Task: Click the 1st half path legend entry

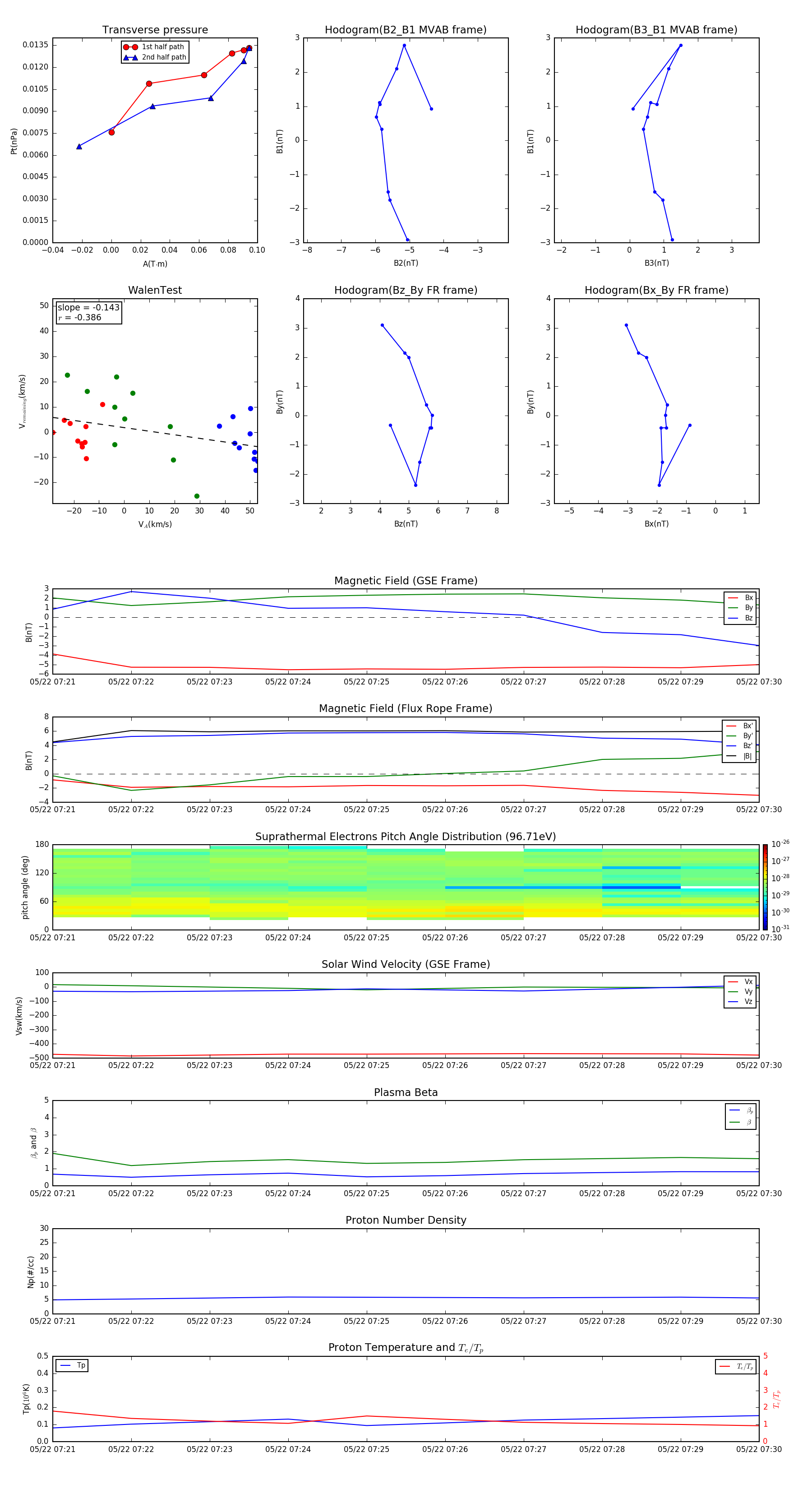Action: click(154, 47)
